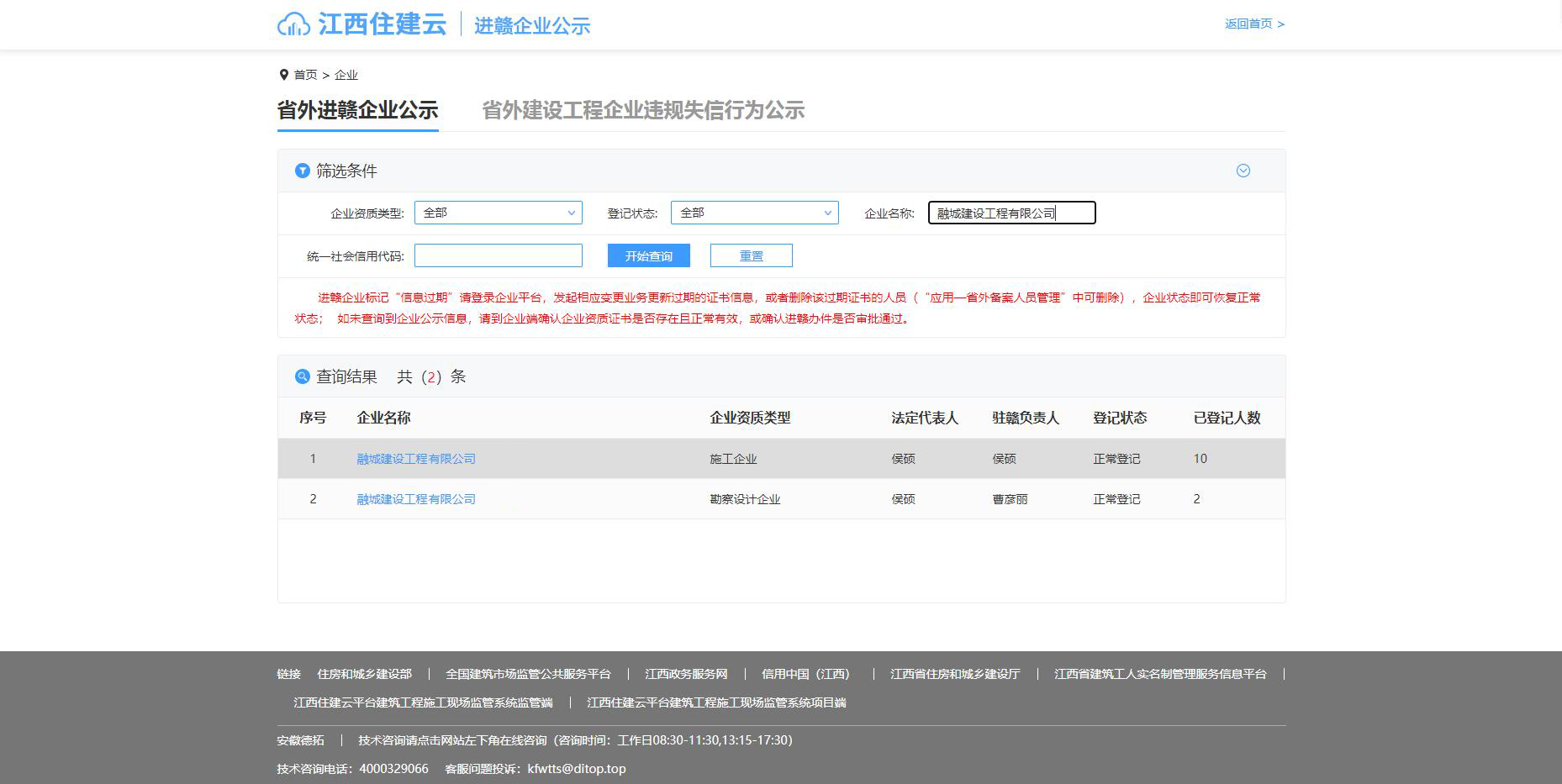Image resolution: width=1562 pixels, height=784 pixels.
Task: Open the 企业资质类型 dropdown
Action: coord(499,213)
